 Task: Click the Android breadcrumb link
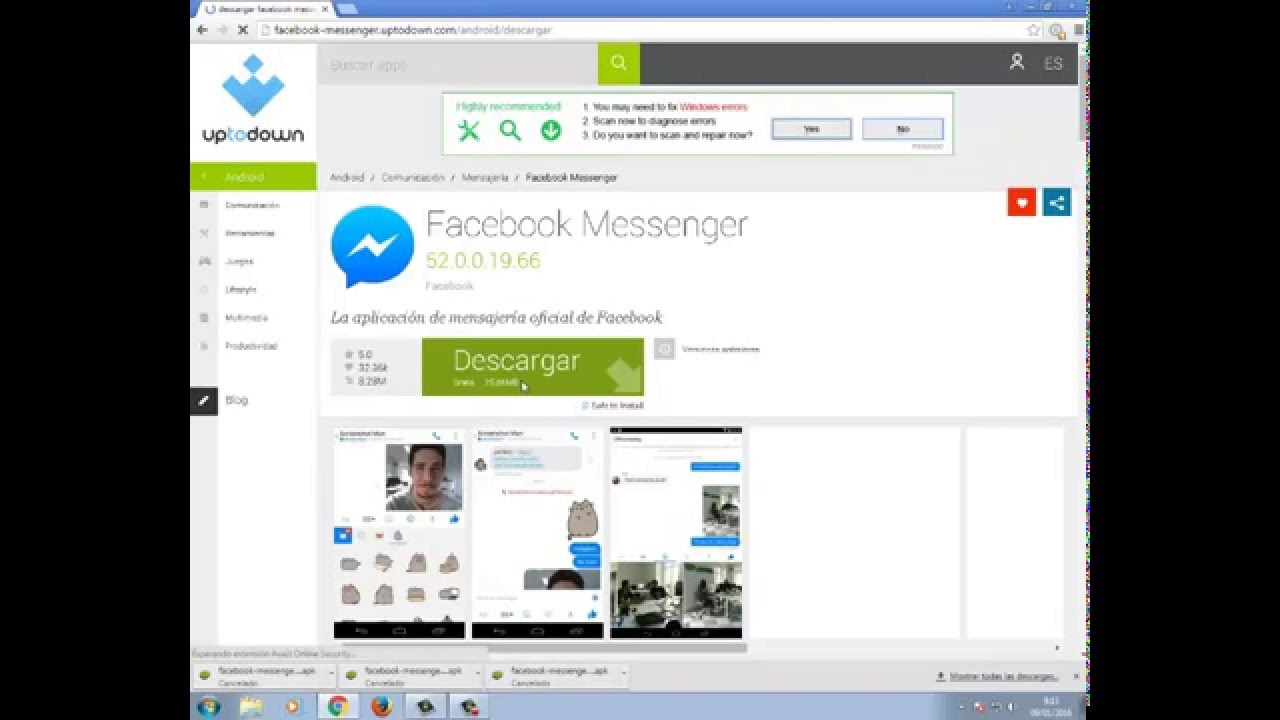coord(347,177)
